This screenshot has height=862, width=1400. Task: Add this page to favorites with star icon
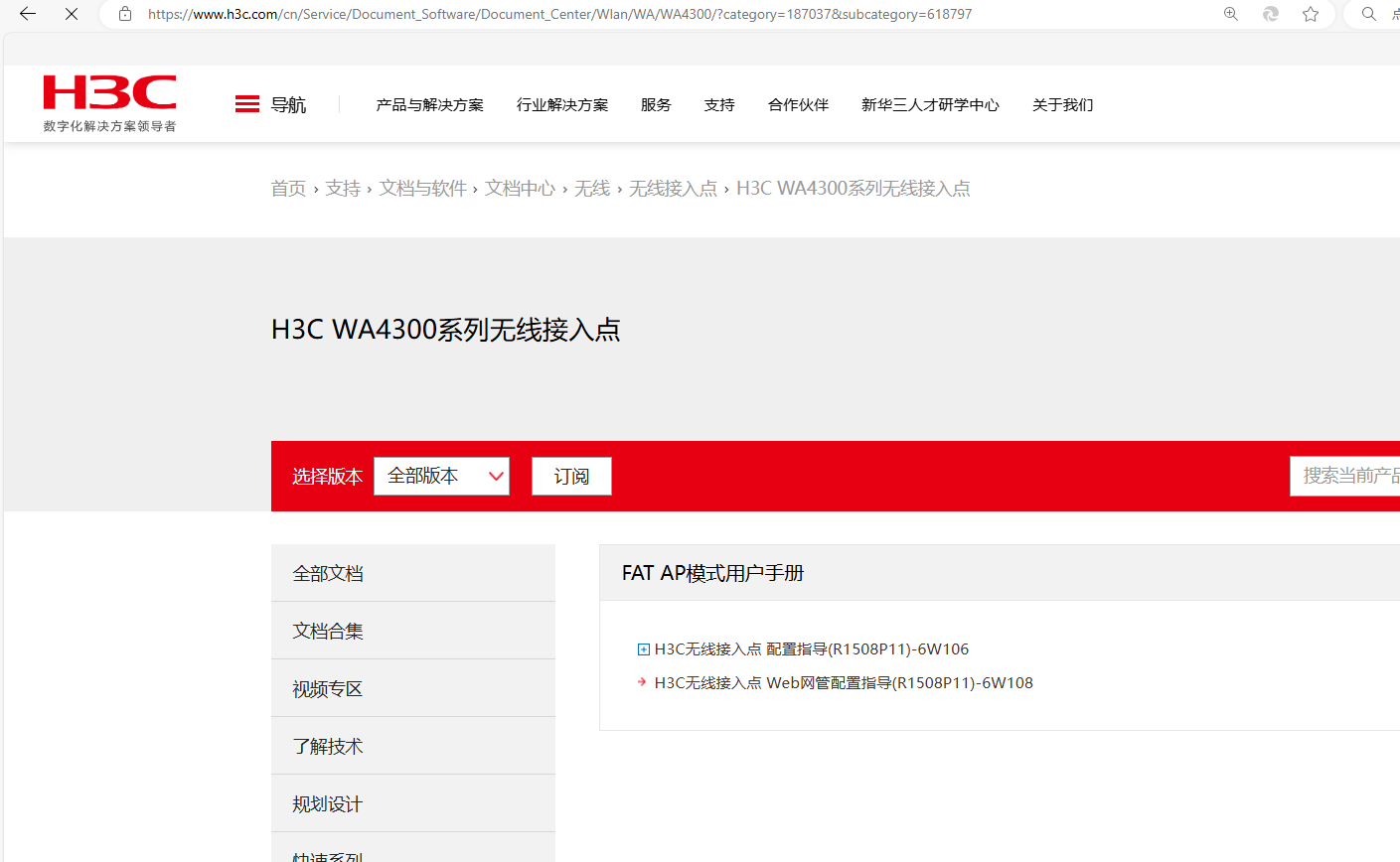(1311, 14)
